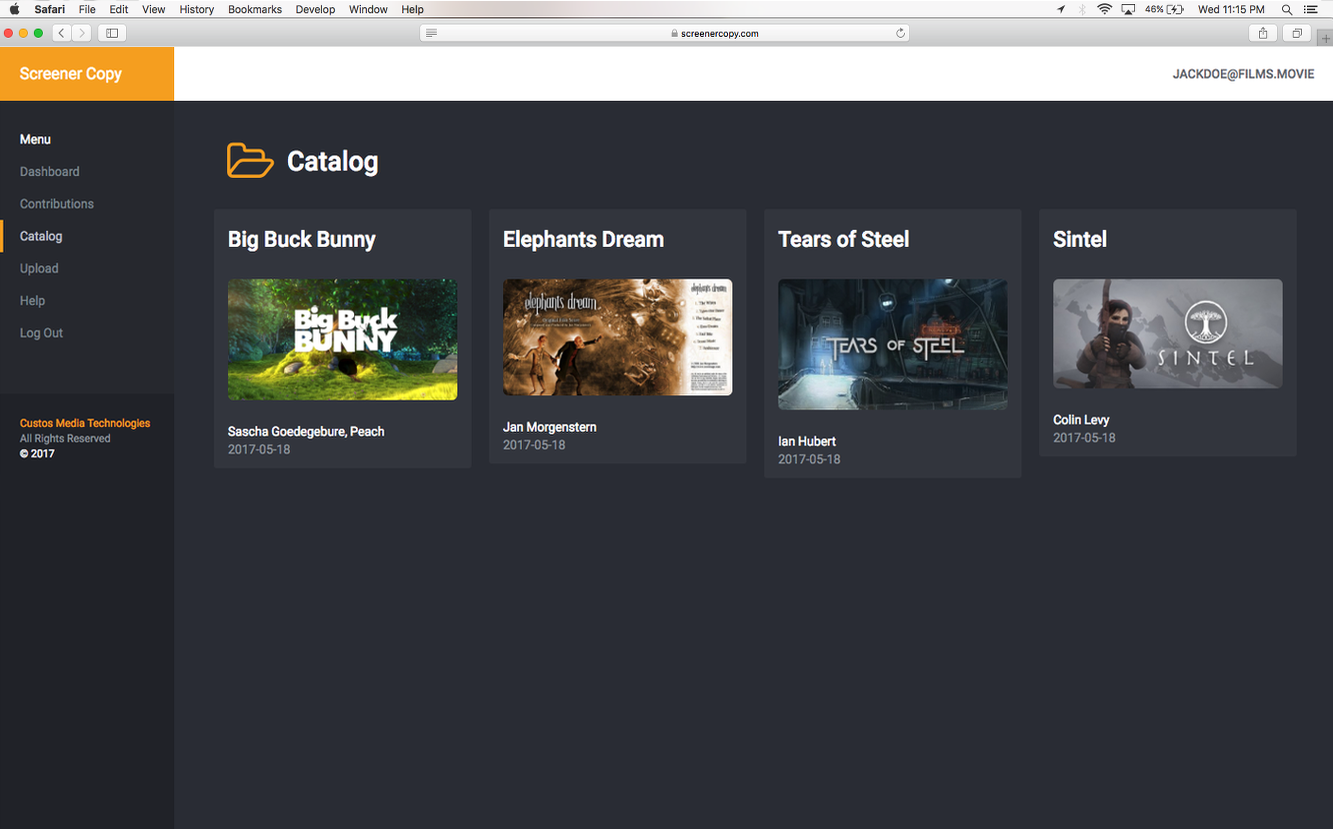This screenshot has height=829, width=1333.
Task: Open Notification Center icon
Action: (x=1311, y=9)
